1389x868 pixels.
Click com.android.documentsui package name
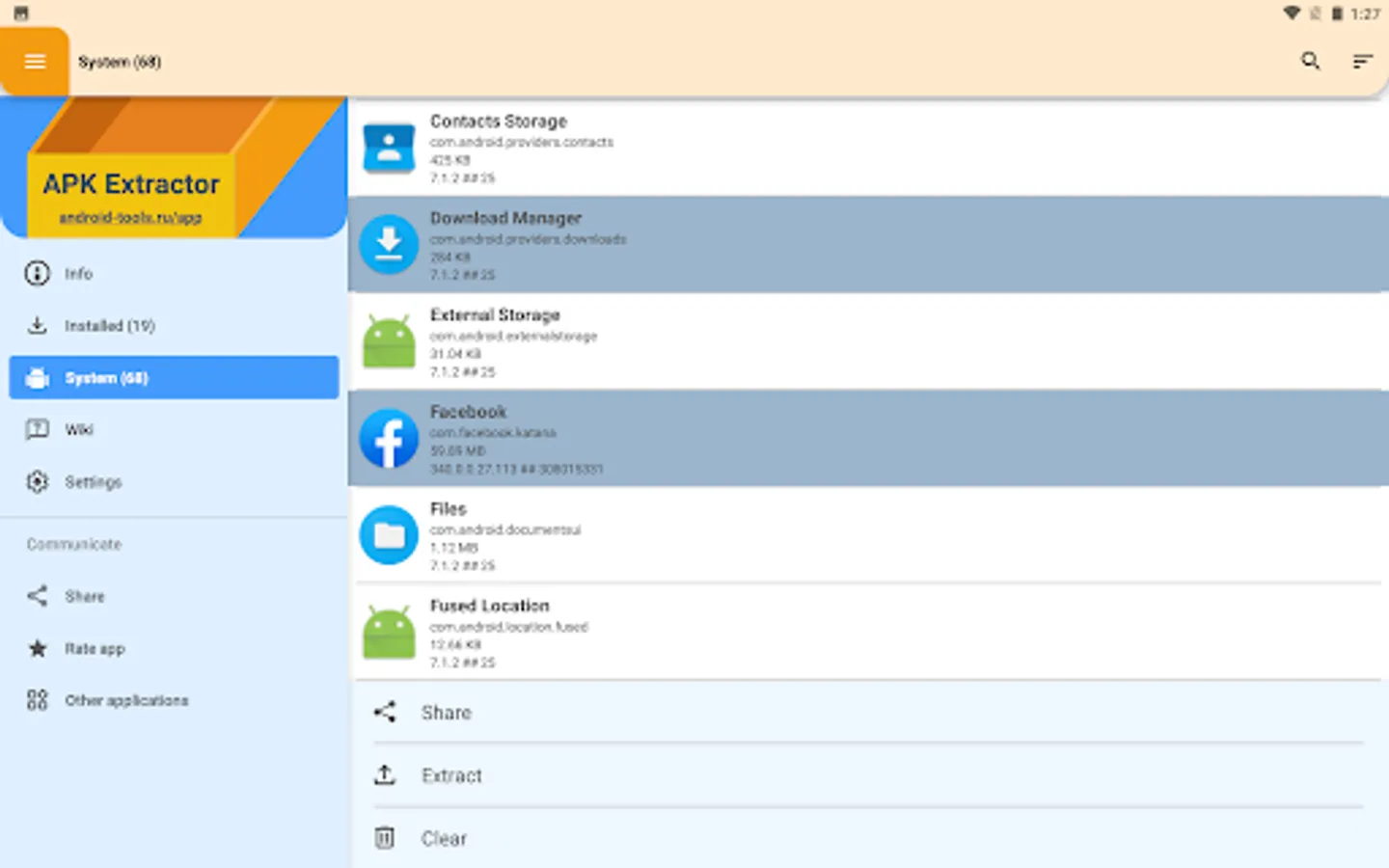tap(505, 529)
